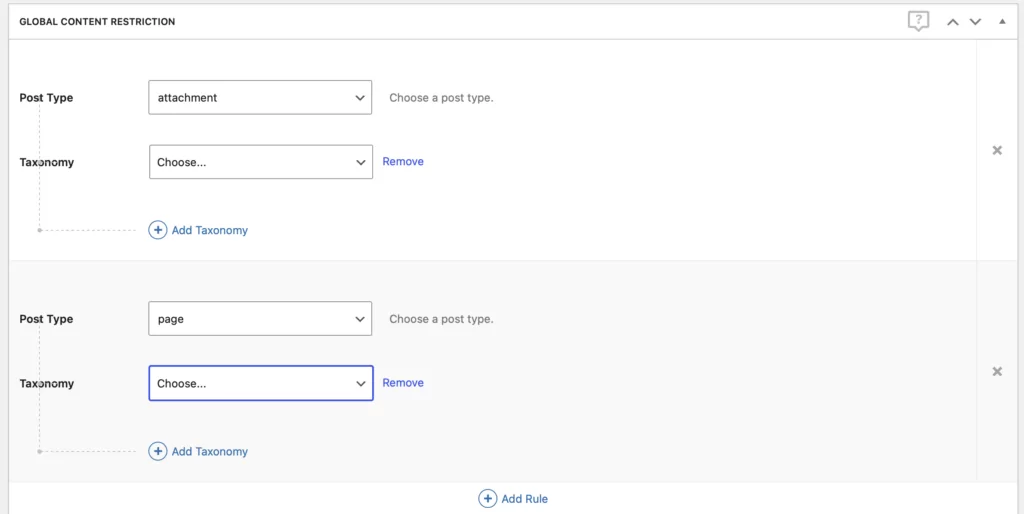Remove the taxonomy from page rule
This screenshot has height=514, width=1024.
click(x=403, y=383)
